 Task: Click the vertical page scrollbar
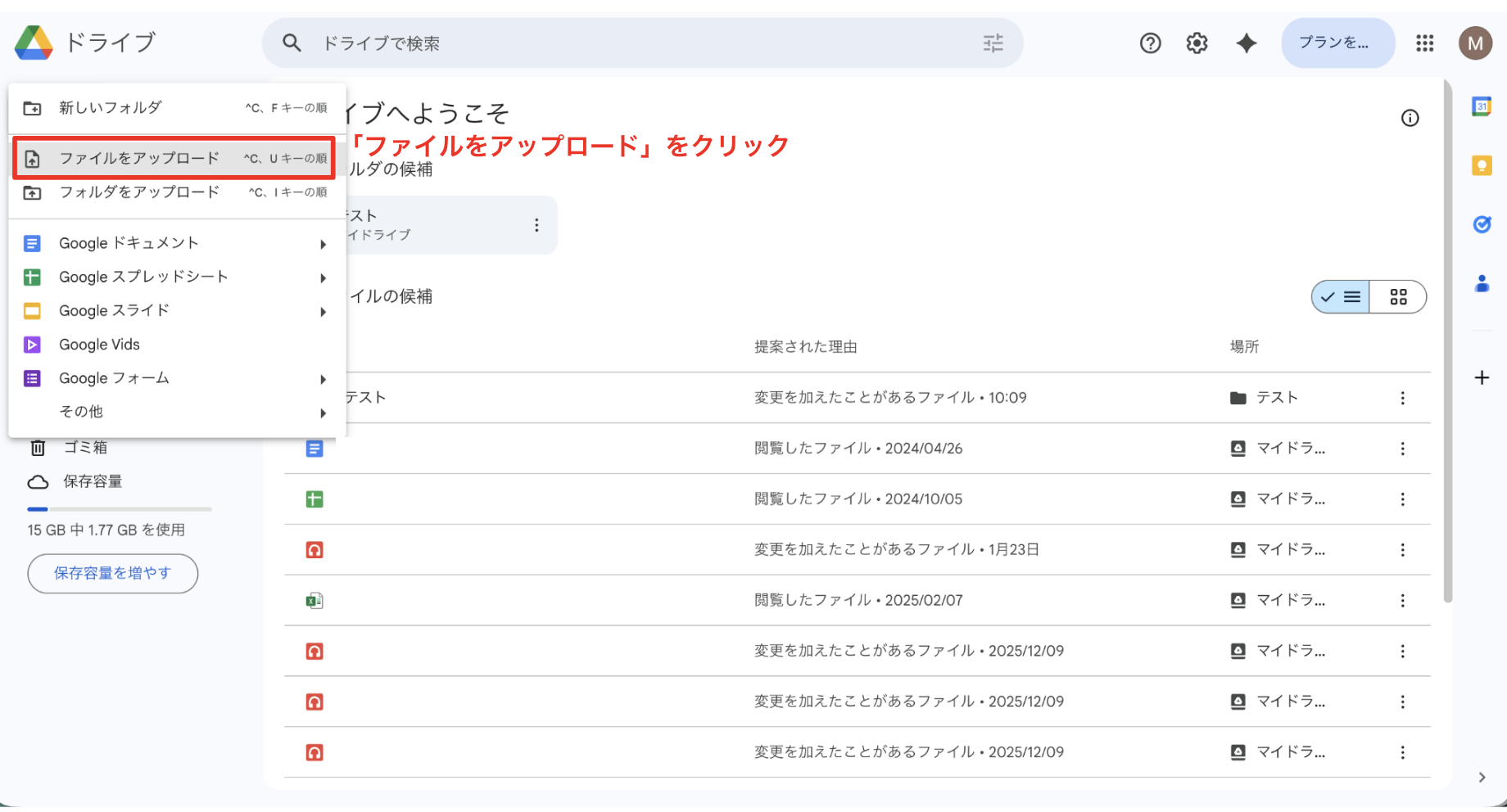point(1448,341)
